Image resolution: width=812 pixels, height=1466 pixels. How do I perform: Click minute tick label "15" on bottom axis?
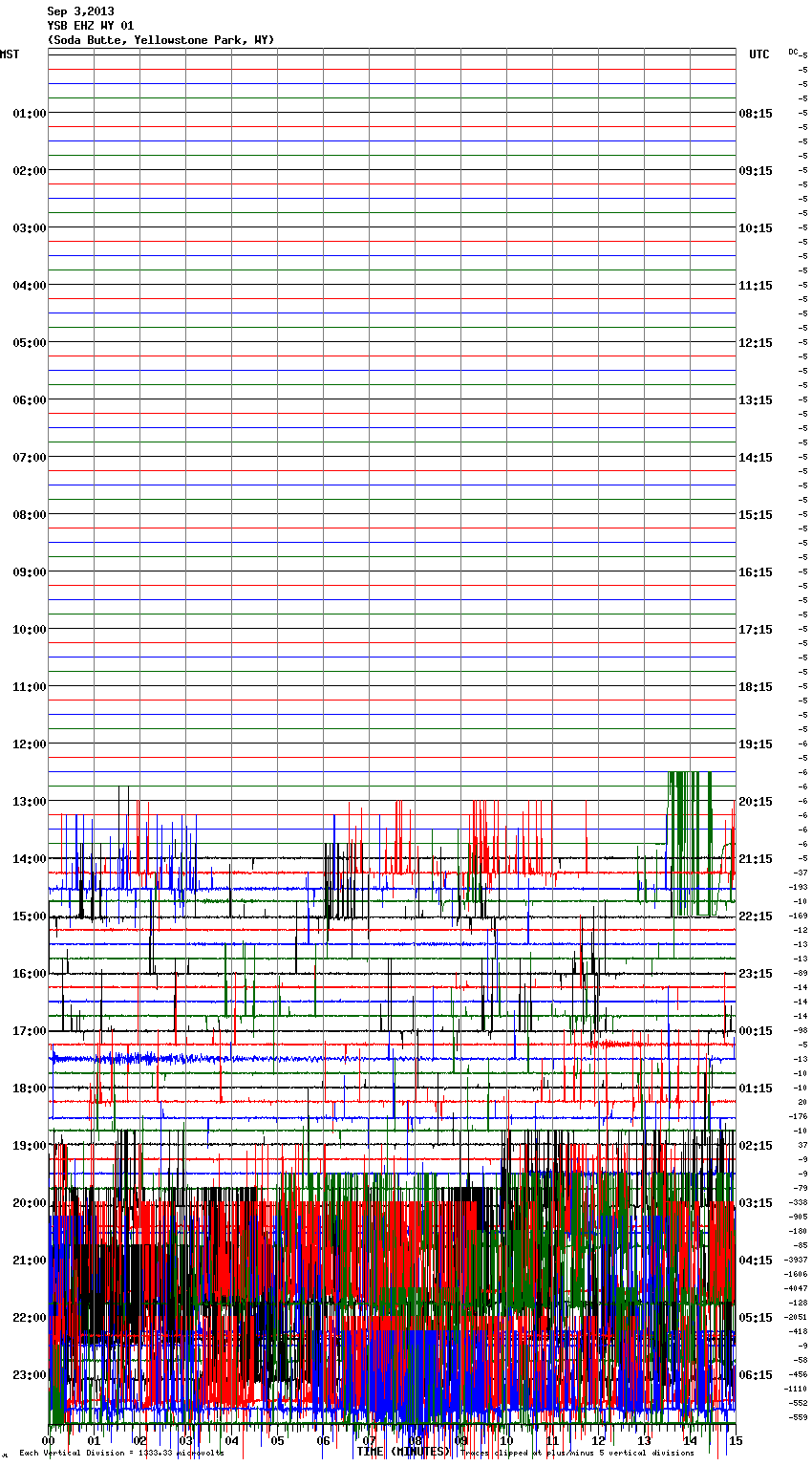pos(735,1441)
